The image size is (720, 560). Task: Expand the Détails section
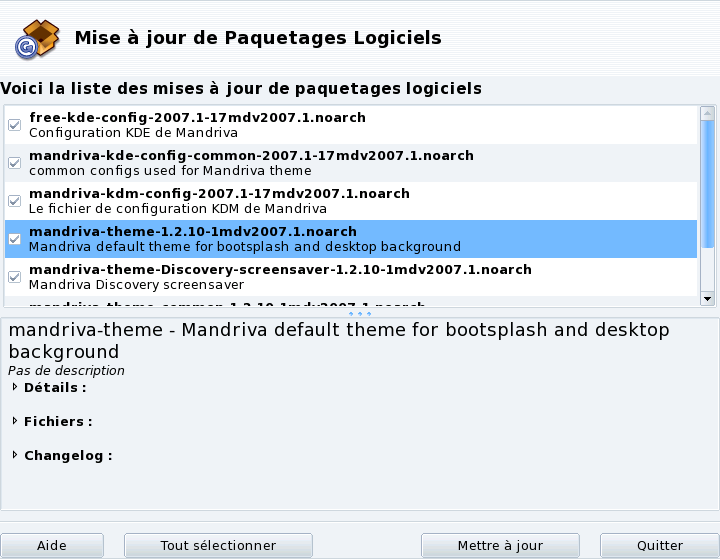[15, 387]
